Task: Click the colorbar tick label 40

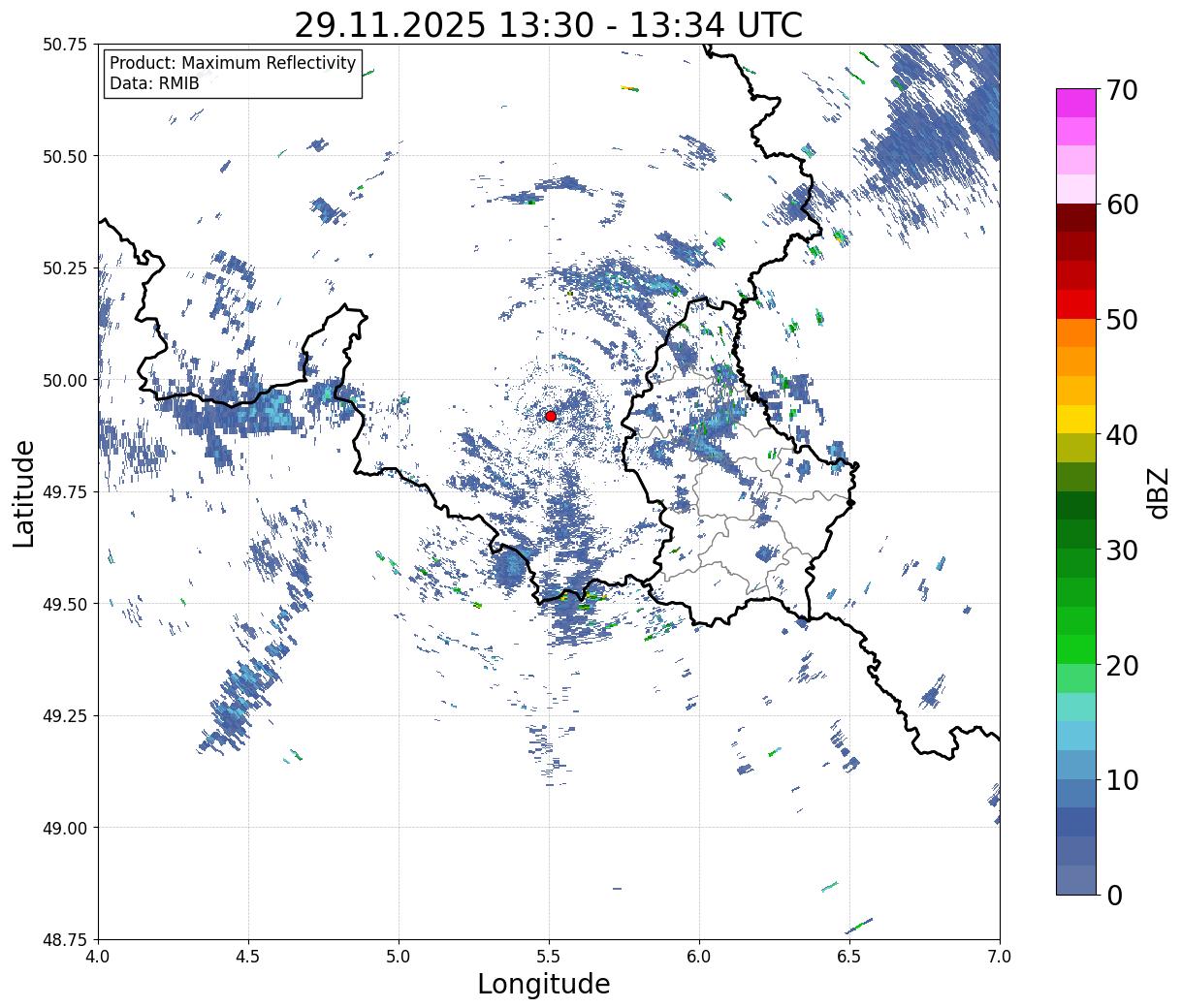Action: point(1123,434)
